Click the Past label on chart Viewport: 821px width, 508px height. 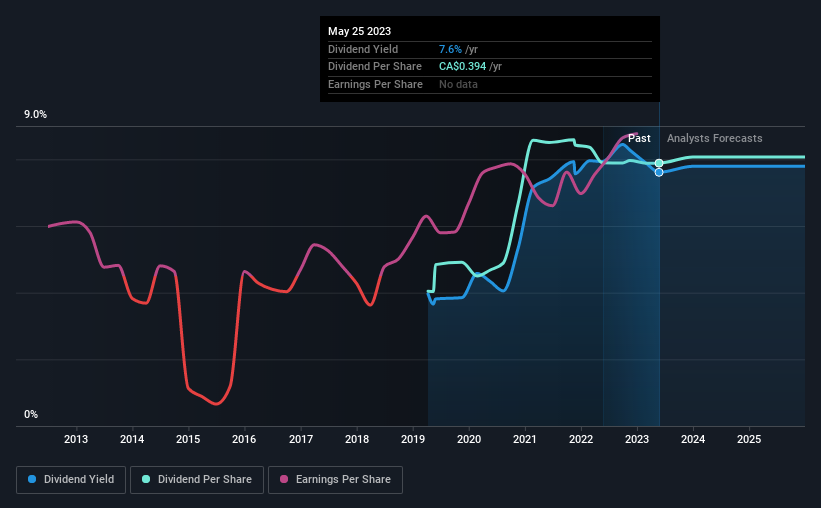pyautogui.click(x=639, y=138)
